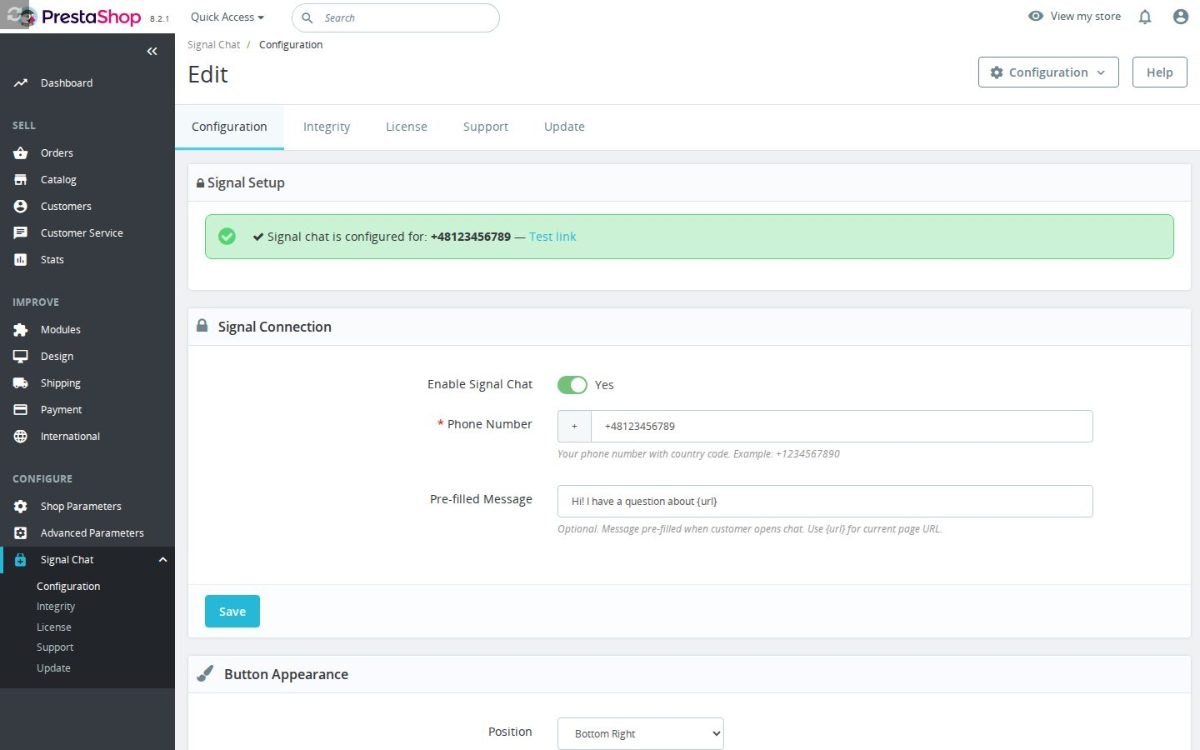
Task: Open Integrity under Signal Chat in the sidebar
Action: pyautogui.click(x=56, y=607)
